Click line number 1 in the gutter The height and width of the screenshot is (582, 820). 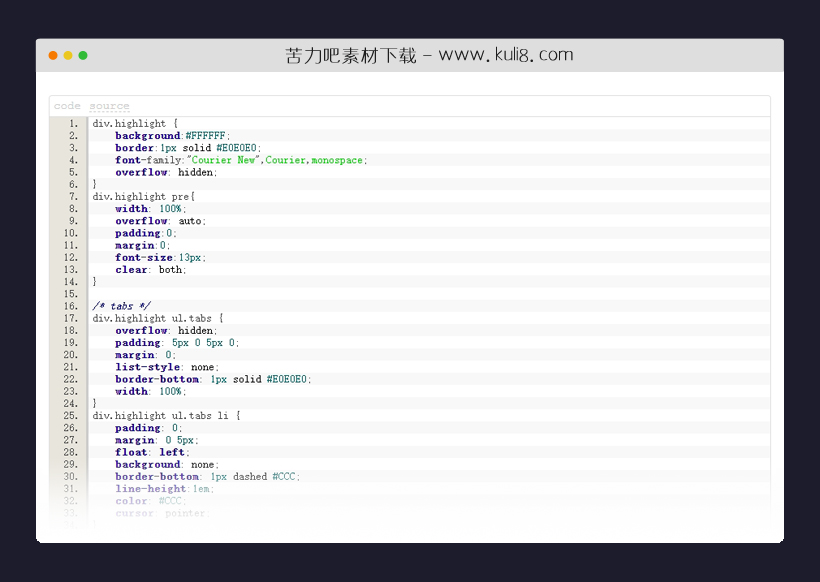(x=73, y=124)
